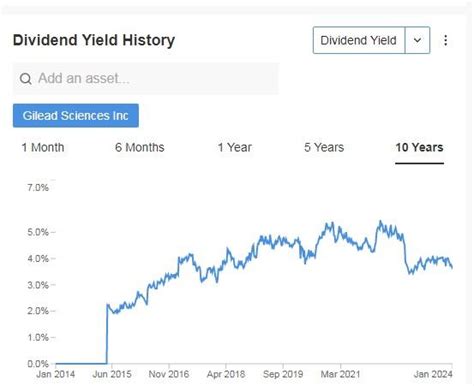Click the Sep 2019 axis label
Image resolution: width=474 pixels, height=386 pixels.
click(x=283, y=374)
